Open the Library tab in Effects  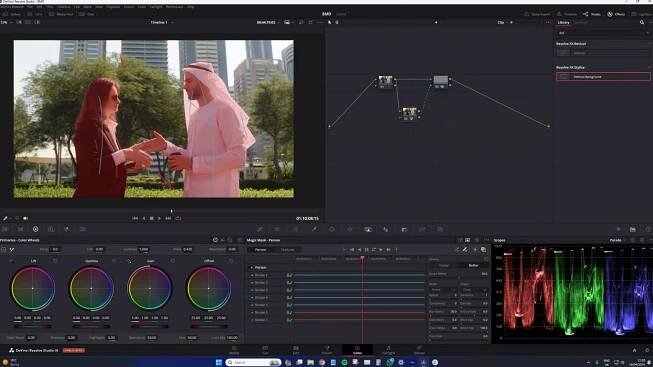click(563, 22)
